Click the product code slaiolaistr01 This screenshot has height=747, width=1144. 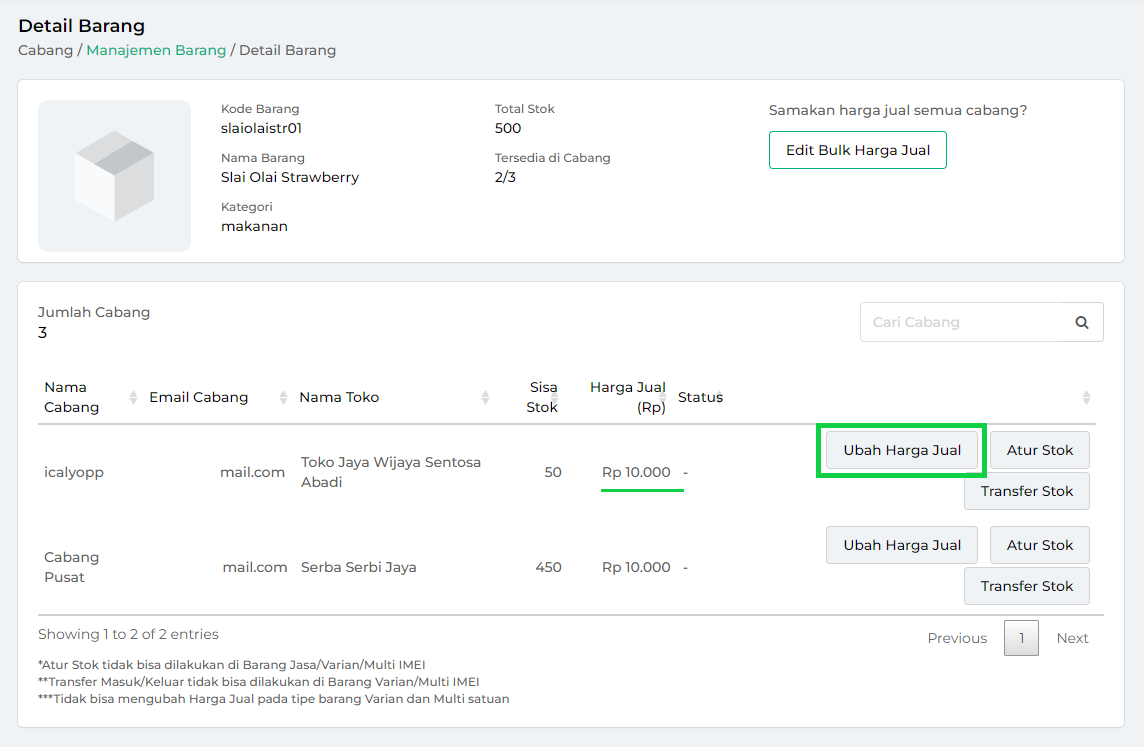[x=261, y=128]
